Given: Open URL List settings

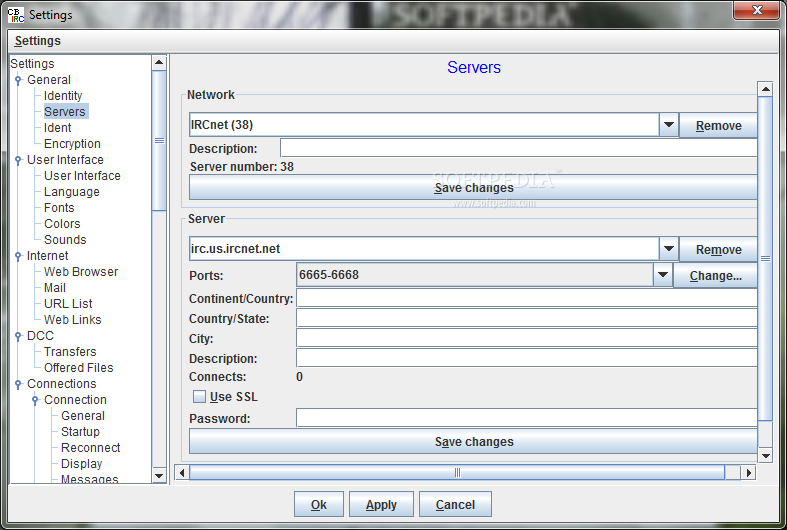Looking at the screenshot, I should [68, 304].
